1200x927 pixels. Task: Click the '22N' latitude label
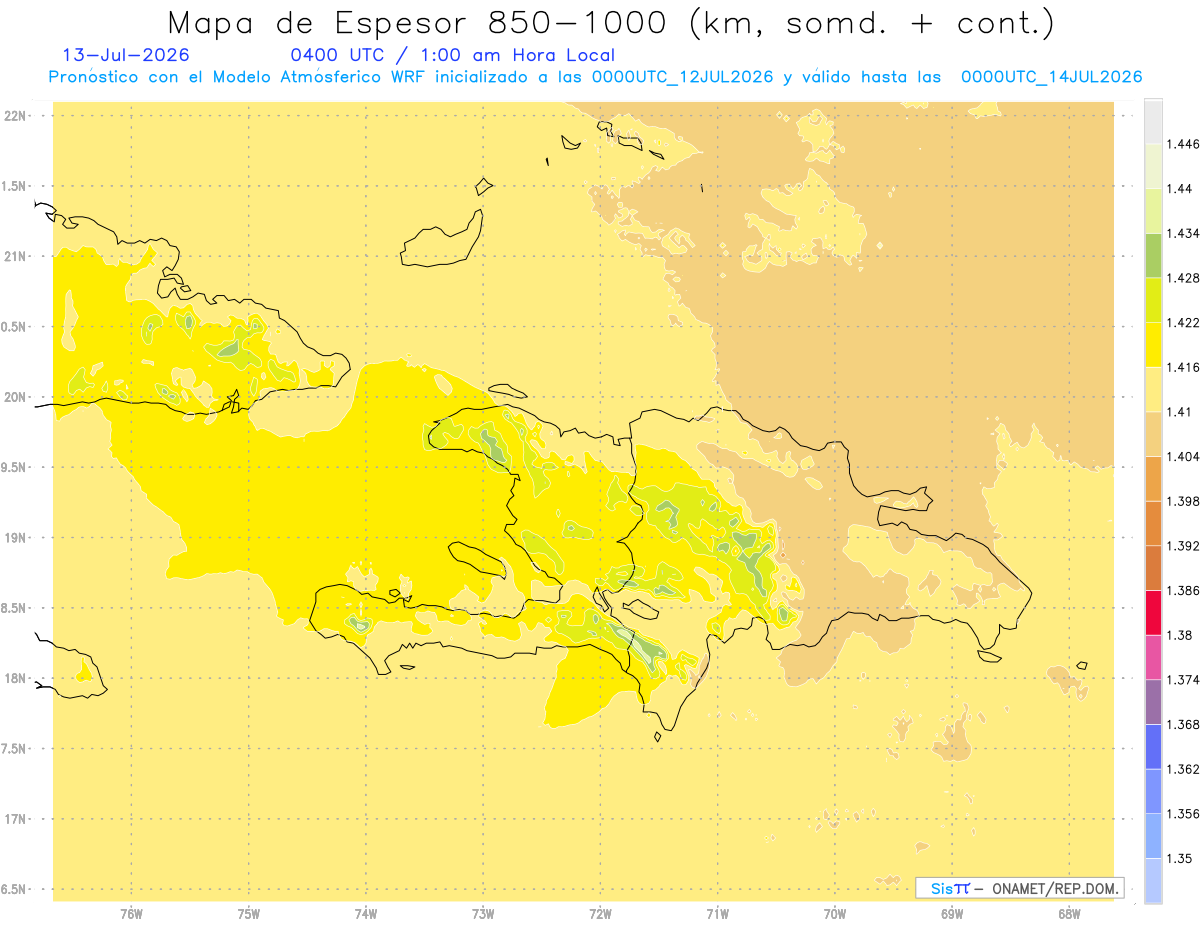point(16,116)
